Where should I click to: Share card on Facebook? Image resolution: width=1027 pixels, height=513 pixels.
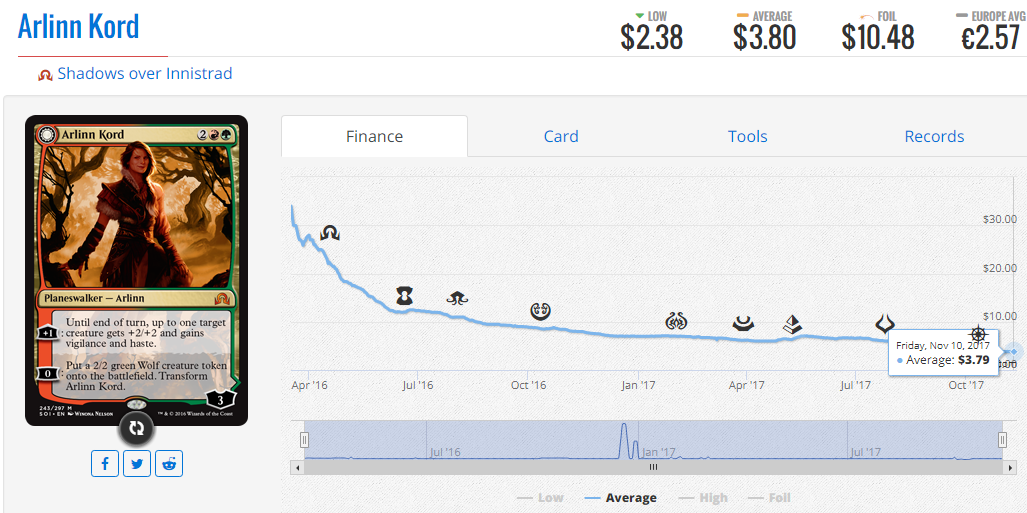click(x=105, y=464)
